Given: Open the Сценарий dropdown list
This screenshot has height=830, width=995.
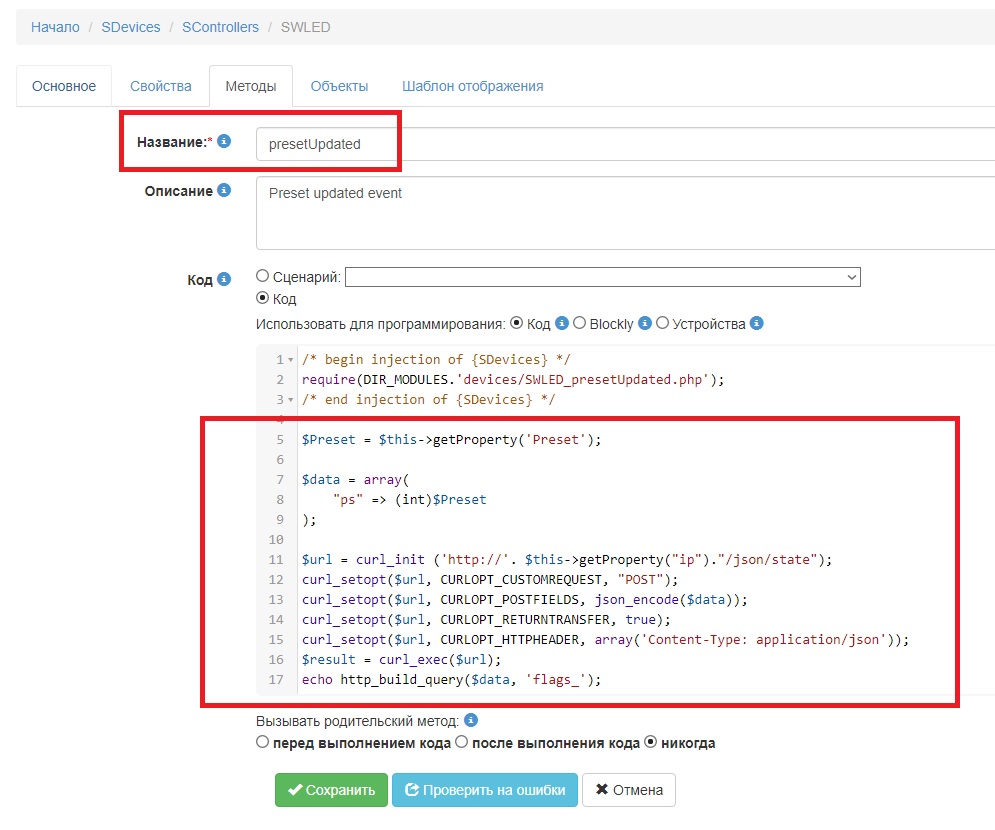Looking at the screenshot, I should [603, 277].
